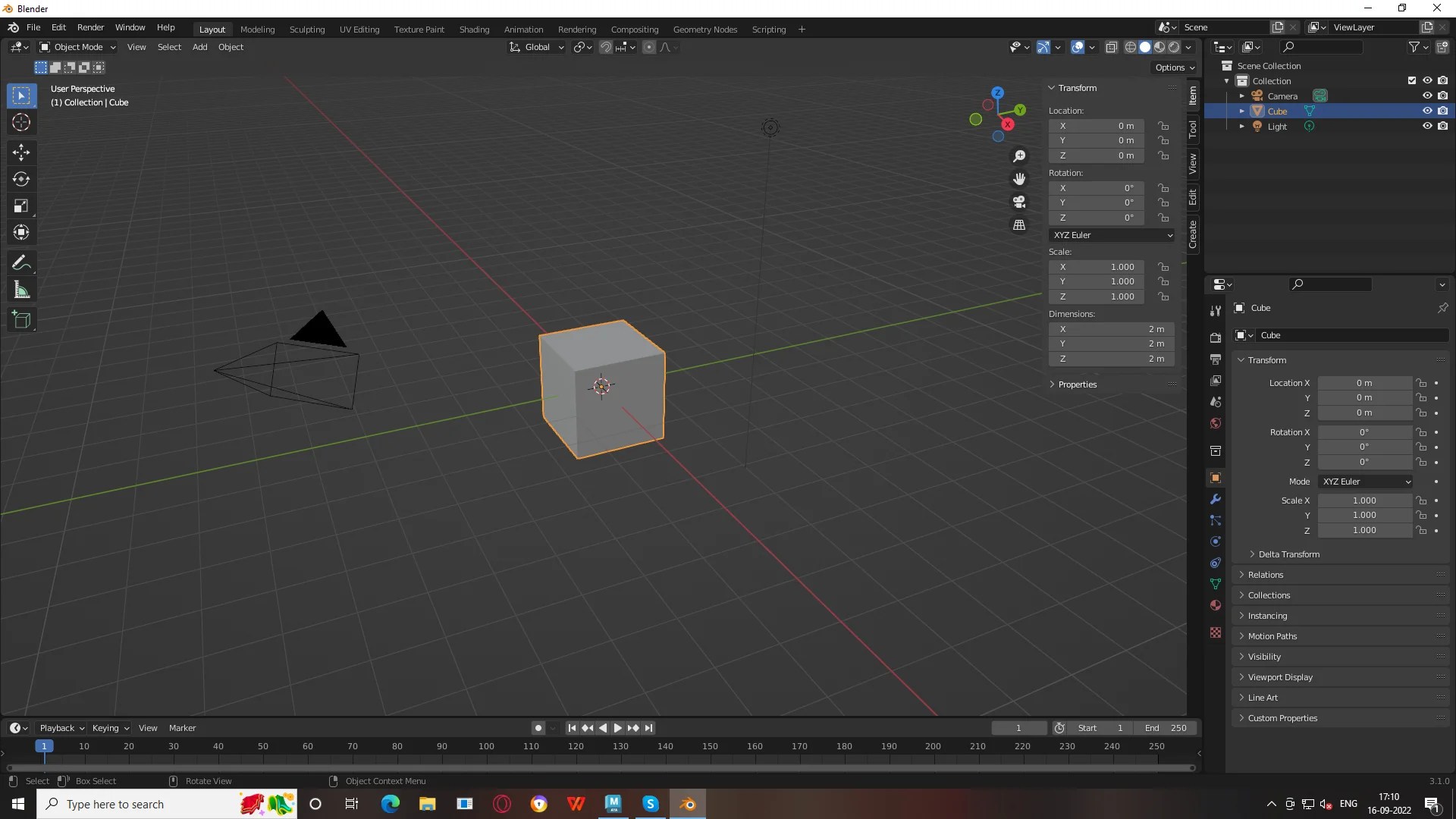Switch to camera view using the viewport camera icon
Screen dimensions: 1456x819
pos(1019,202)
